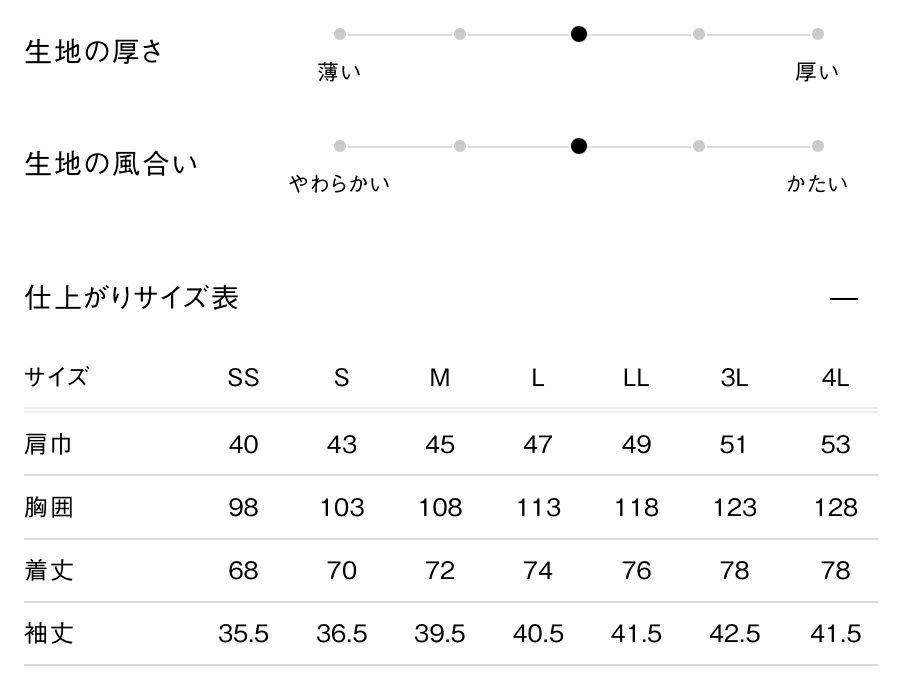
Task: Click the fourth dot on 生地の厚さ scale
Action: coord(699,34)
